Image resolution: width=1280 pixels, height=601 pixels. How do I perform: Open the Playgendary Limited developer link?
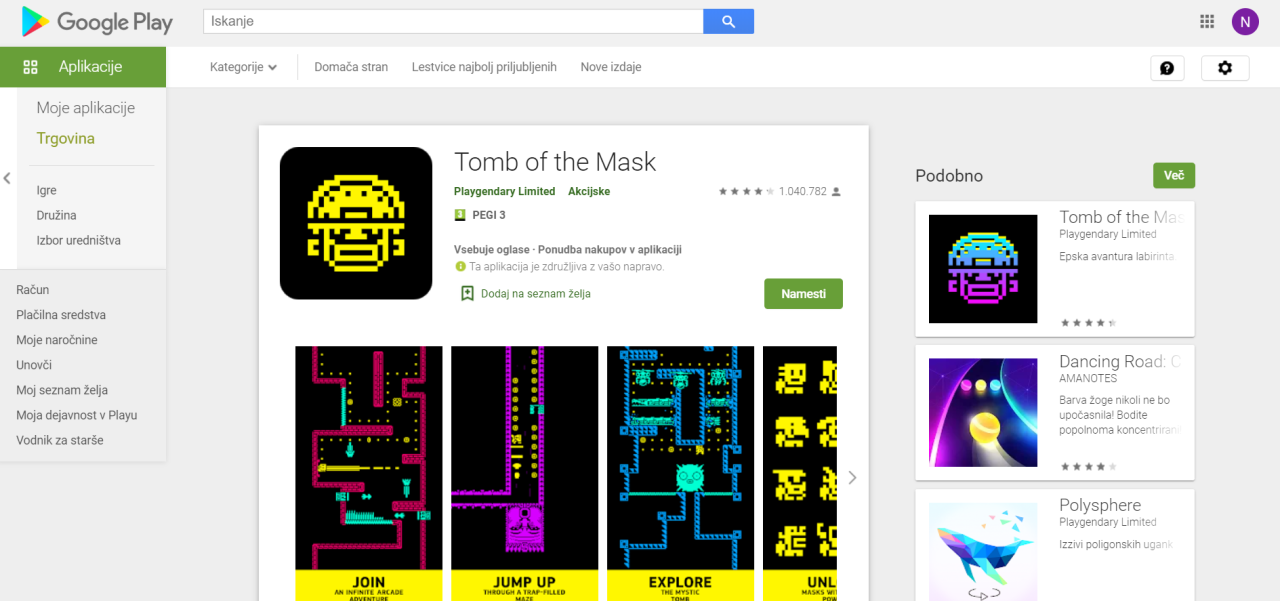pyautogui.click(x=504, y=191)
